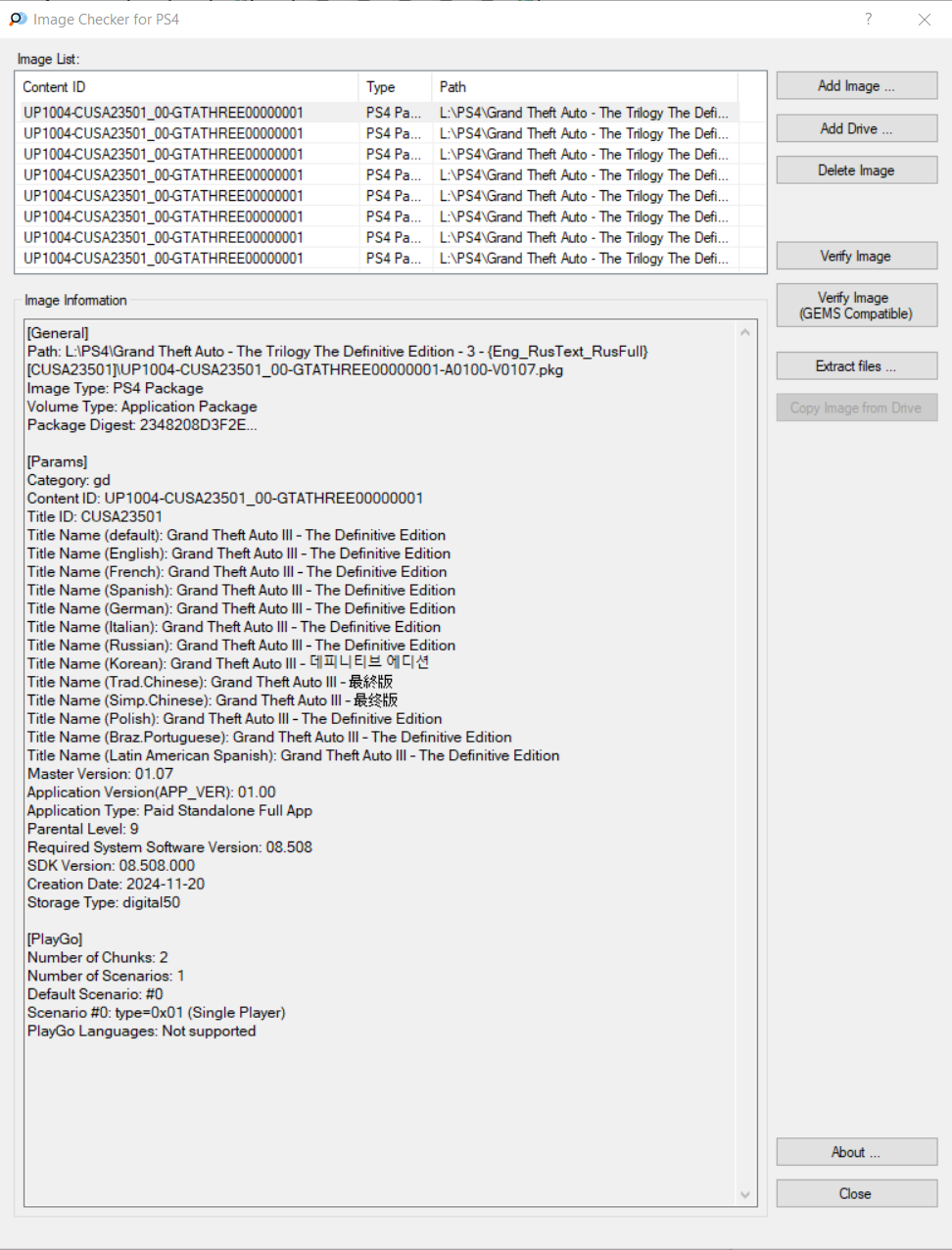Click the 'Title Name (Korean)' line
Image resolution: width=952 pixels, height=1250 pixels.
tap(228, 663)
